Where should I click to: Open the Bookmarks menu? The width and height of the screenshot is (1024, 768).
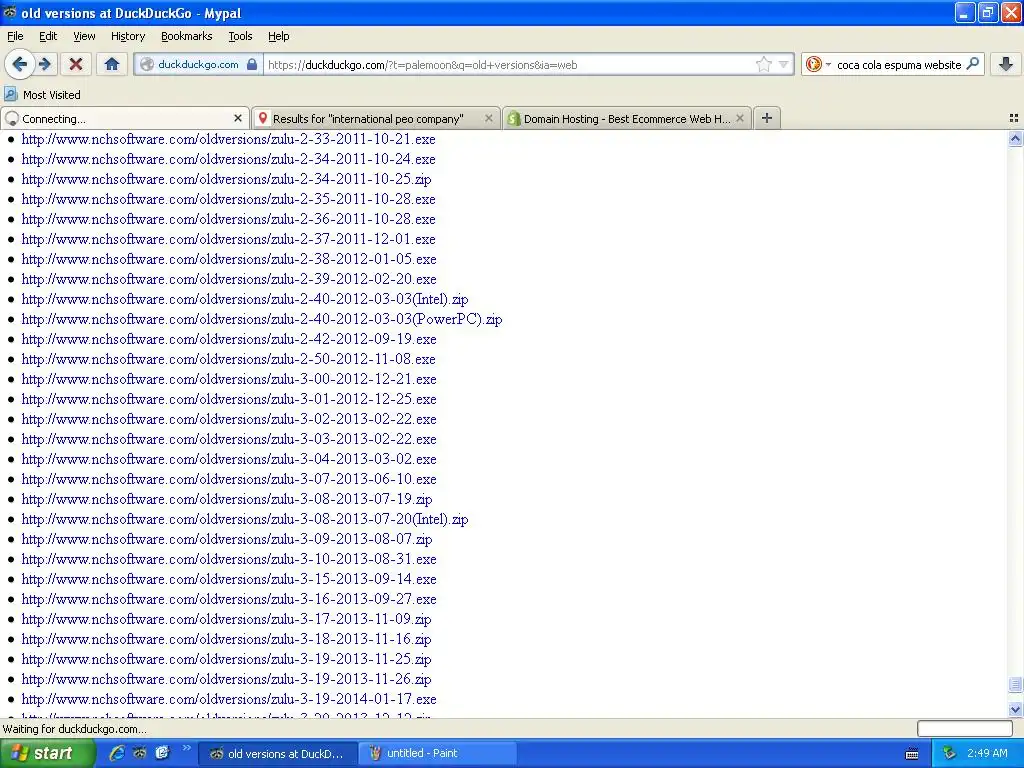pos(187,36)
